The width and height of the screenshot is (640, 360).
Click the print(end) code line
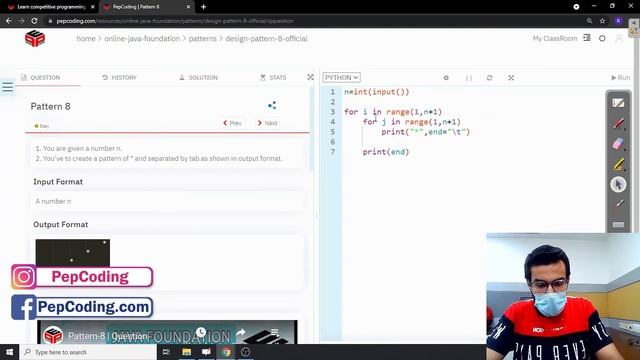coord(386,152)
